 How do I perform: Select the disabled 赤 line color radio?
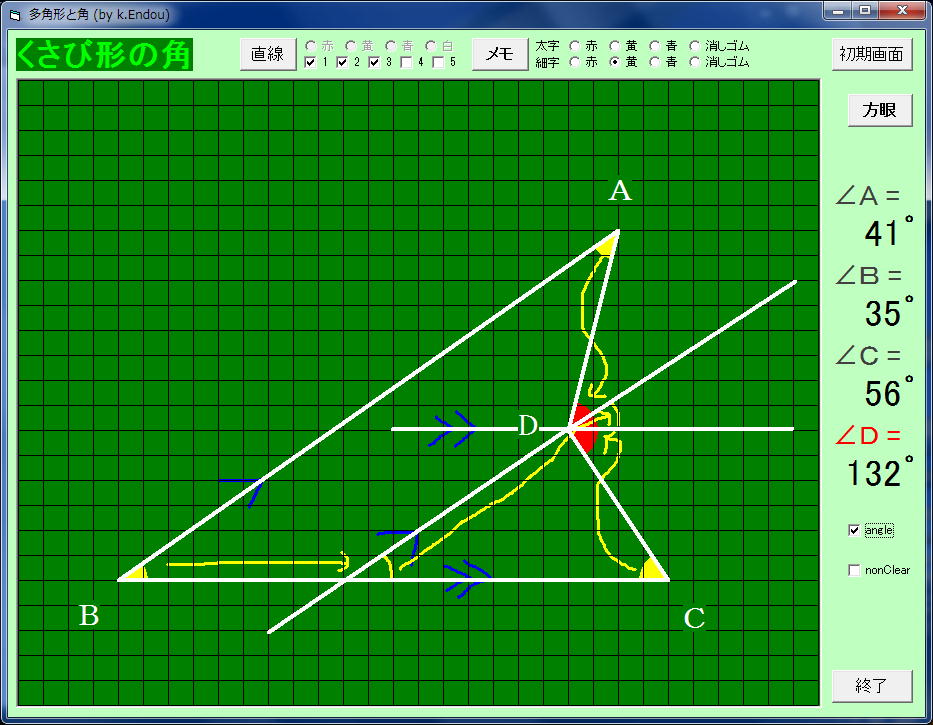[x=310, y=46]
